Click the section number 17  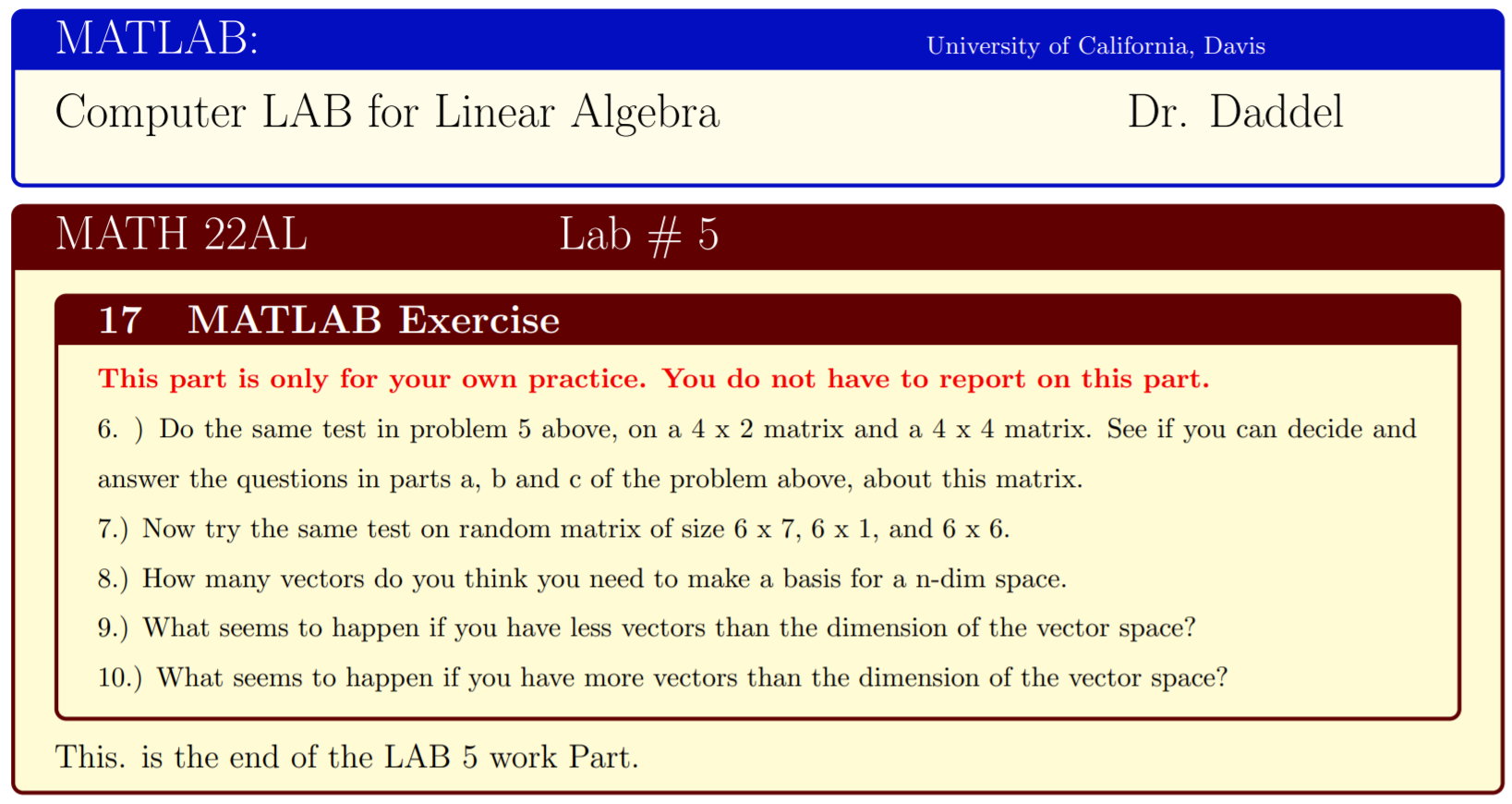[x=120, y=321]
